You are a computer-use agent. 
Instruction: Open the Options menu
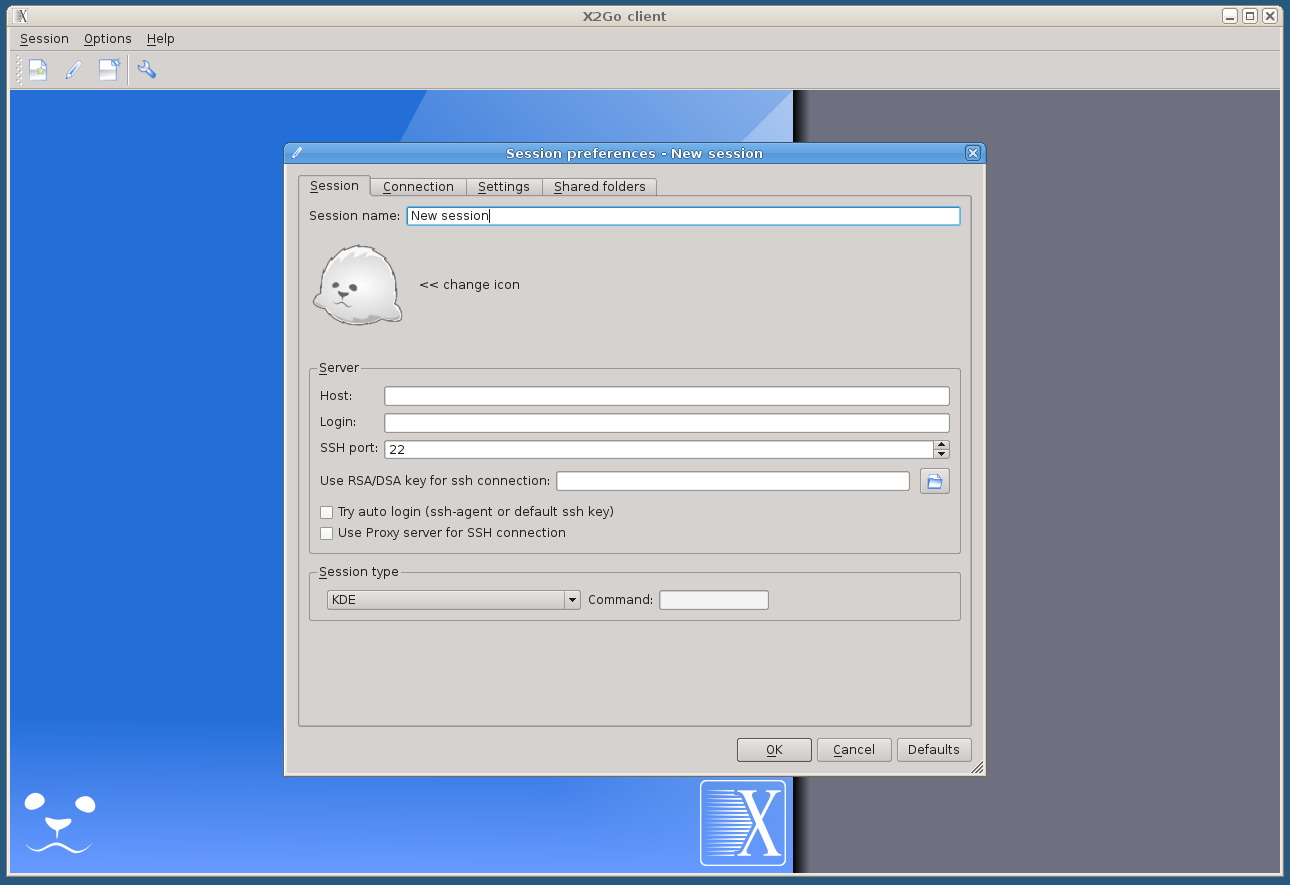tap(107, 39)
